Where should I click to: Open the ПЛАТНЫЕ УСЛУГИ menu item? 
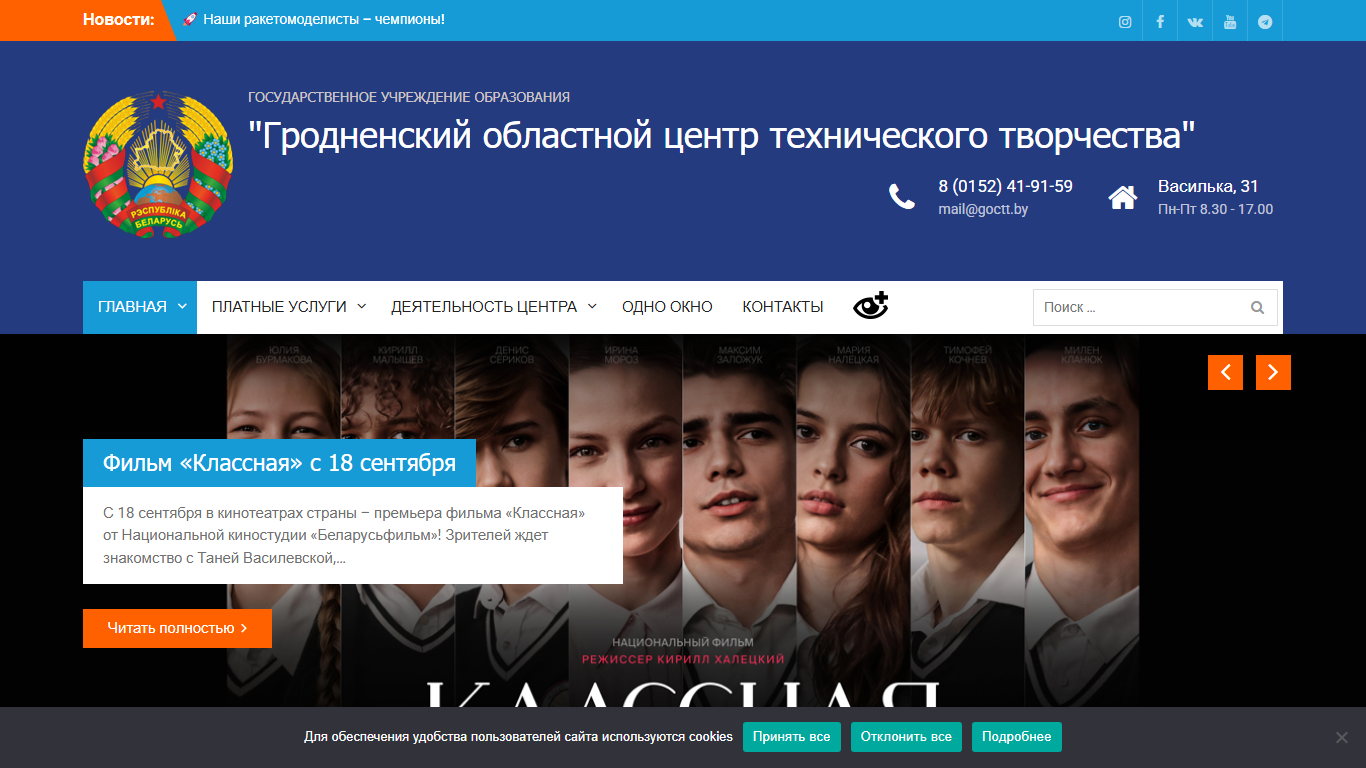tap(279, 307)
